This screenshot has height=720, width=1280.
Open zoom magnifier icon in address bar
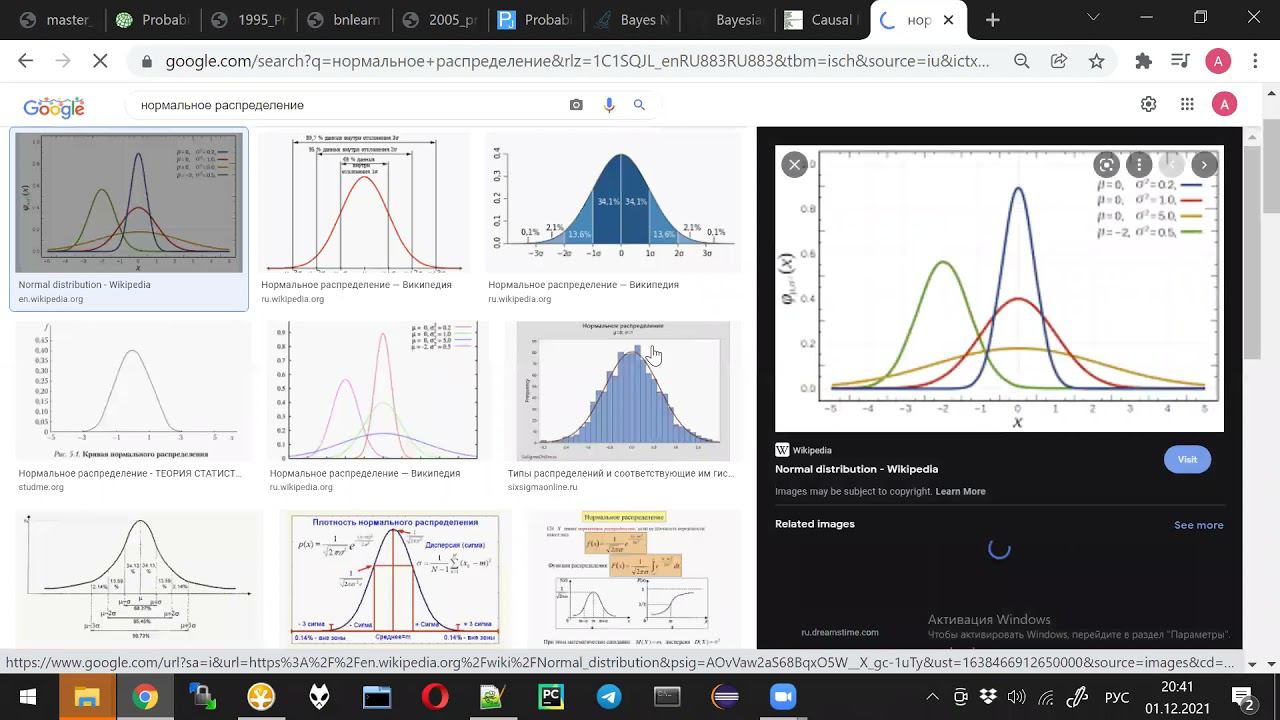[x=1021, y=61]
